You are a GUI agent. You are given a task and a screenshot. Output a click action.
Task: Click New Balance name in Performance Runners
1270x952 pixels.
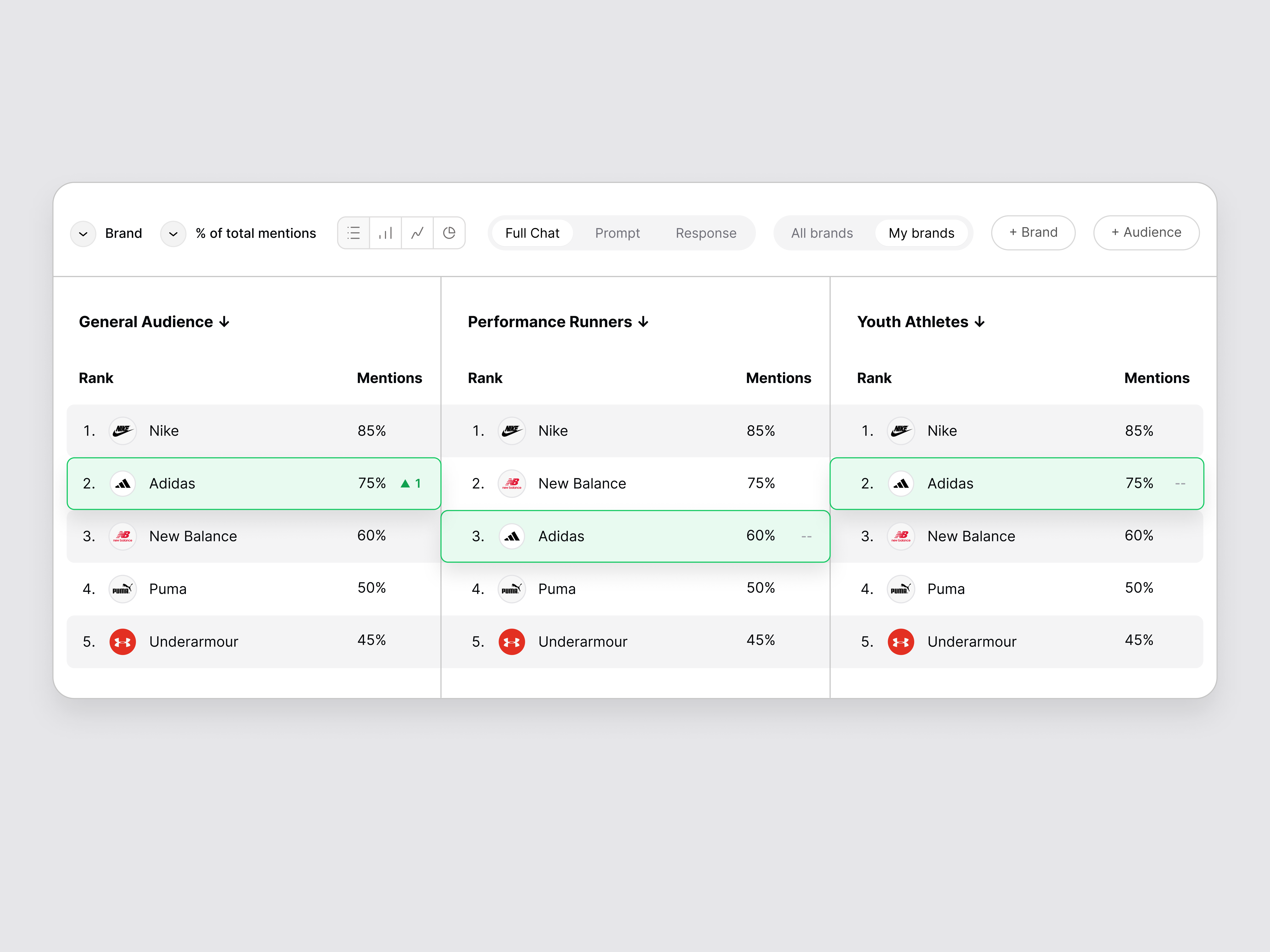(582, 484)
